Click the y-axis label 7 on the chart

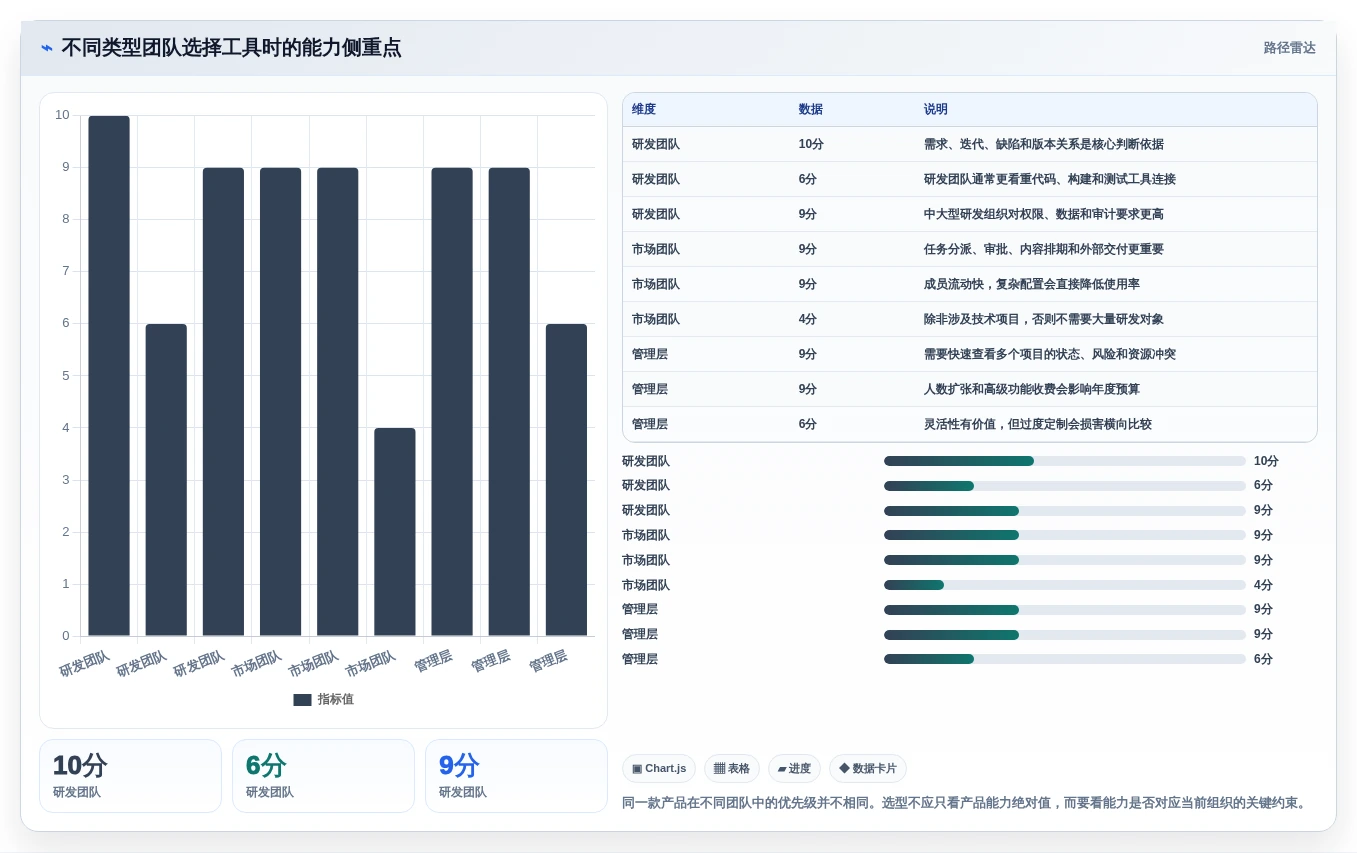(x=66, y=271)
